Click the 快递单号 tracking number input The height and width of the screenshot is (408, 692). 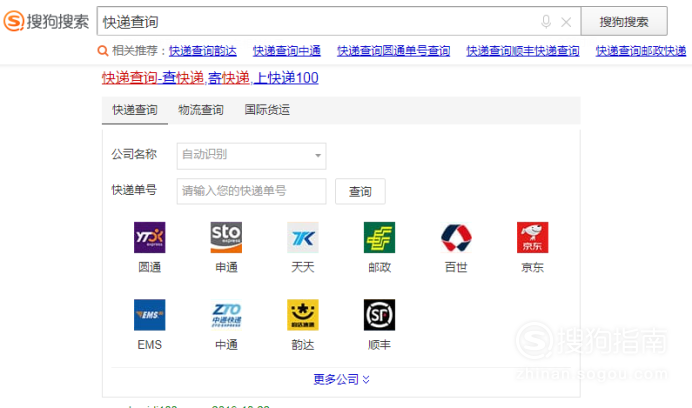tap(251, 191)
